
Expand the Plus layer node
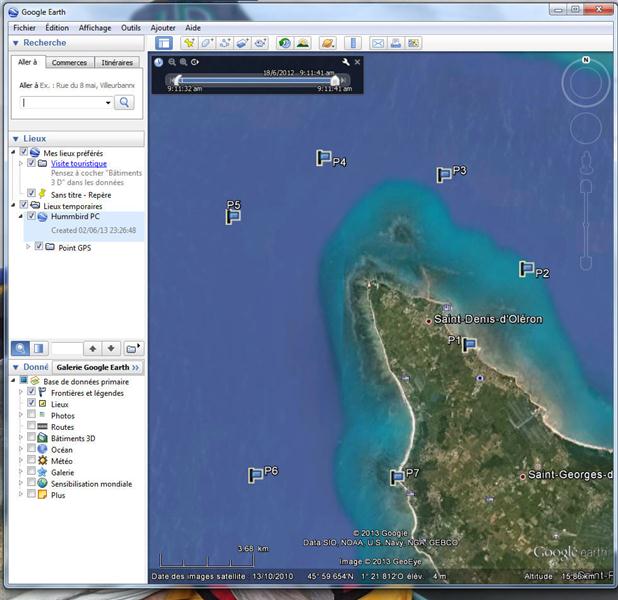[20, 494]
